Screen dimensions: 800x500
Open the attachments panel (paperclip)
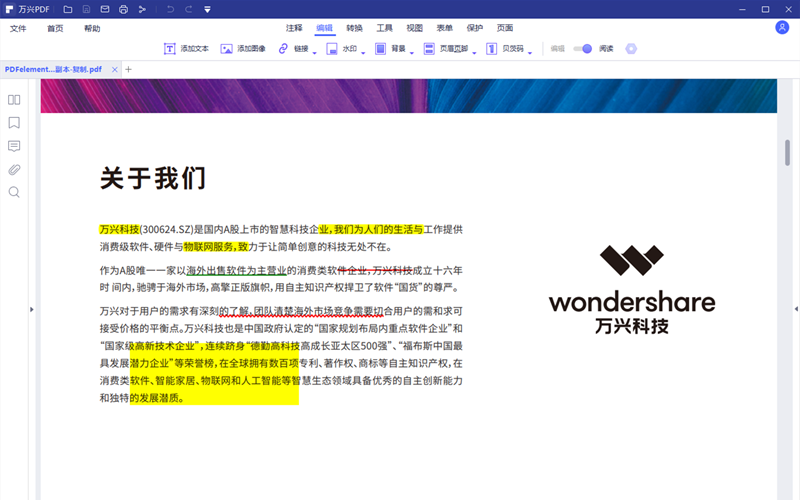pos(14,169)
